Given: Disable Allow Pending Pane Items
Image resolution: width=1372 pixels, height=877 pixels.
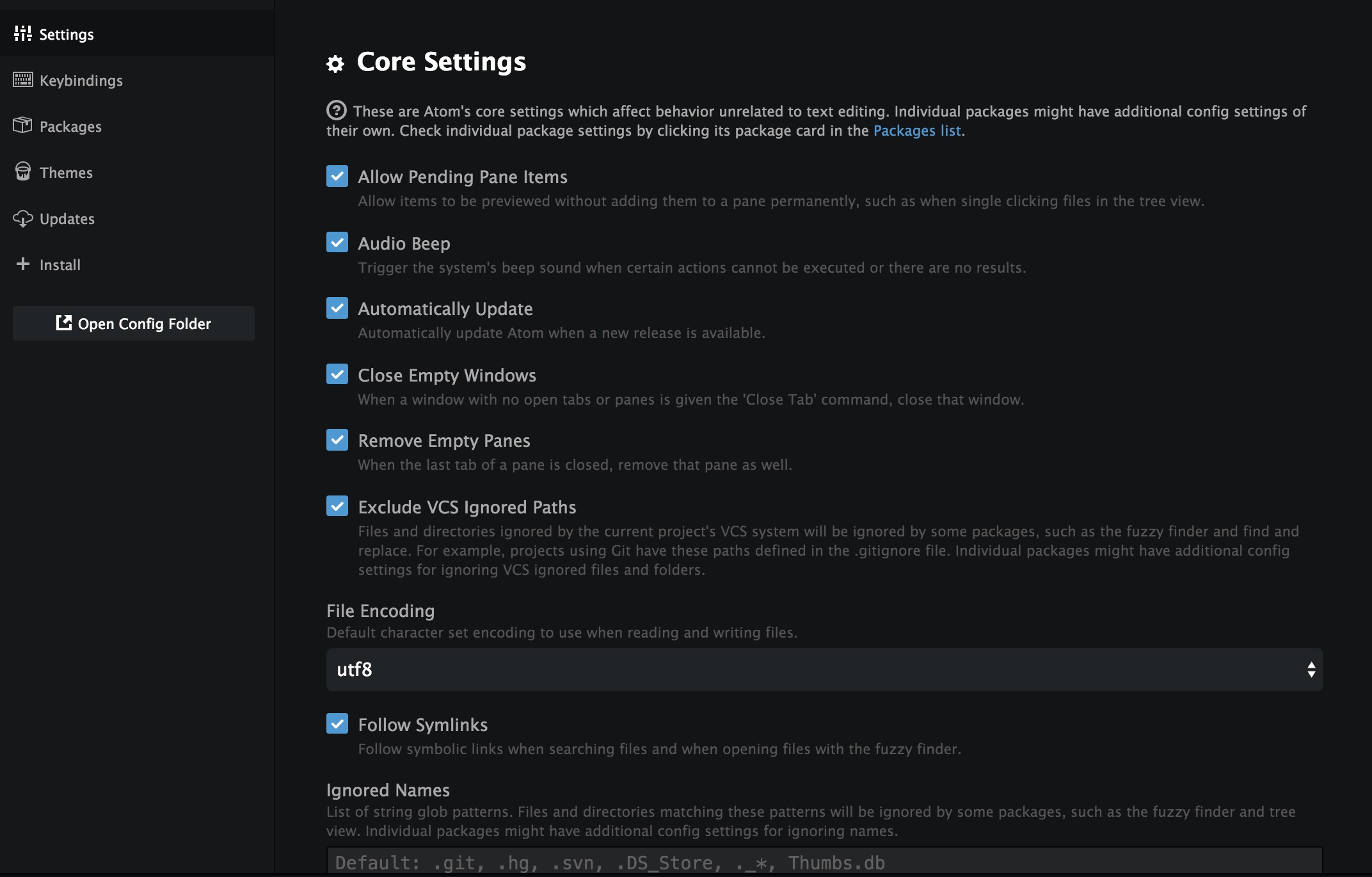Looking at the screenshot, I should pyautogui.click(x=337, y=175).
